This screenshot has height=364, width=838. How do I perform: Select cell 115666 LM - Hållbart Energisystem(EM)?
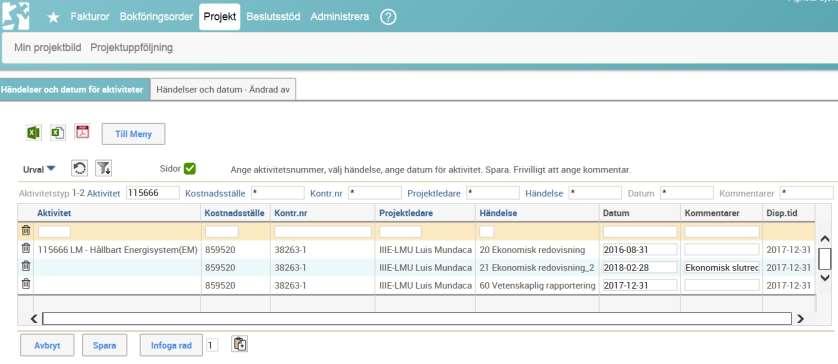point(118,250)
